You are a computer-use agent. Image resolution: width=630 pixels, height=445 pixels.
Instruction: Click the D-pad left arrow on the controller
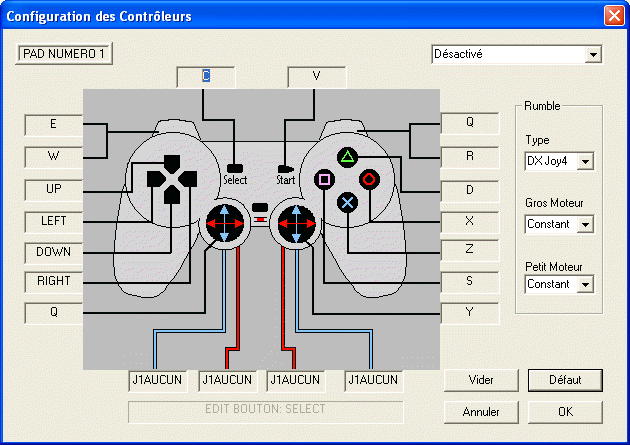[x=155, y=179]
